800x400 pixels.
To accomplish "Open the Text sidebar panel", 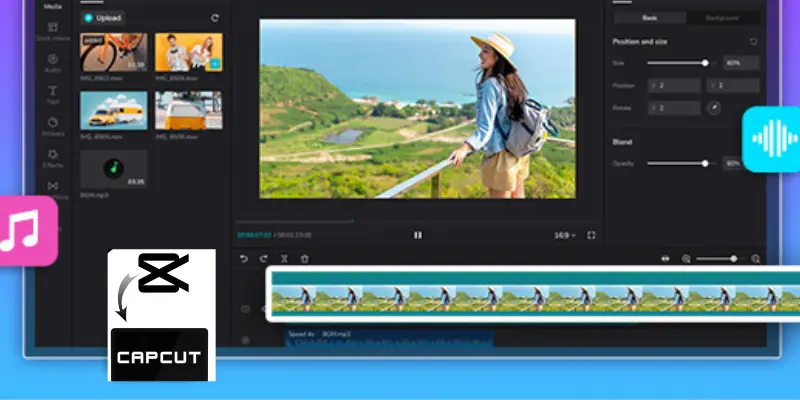I will tap(53, 95).
